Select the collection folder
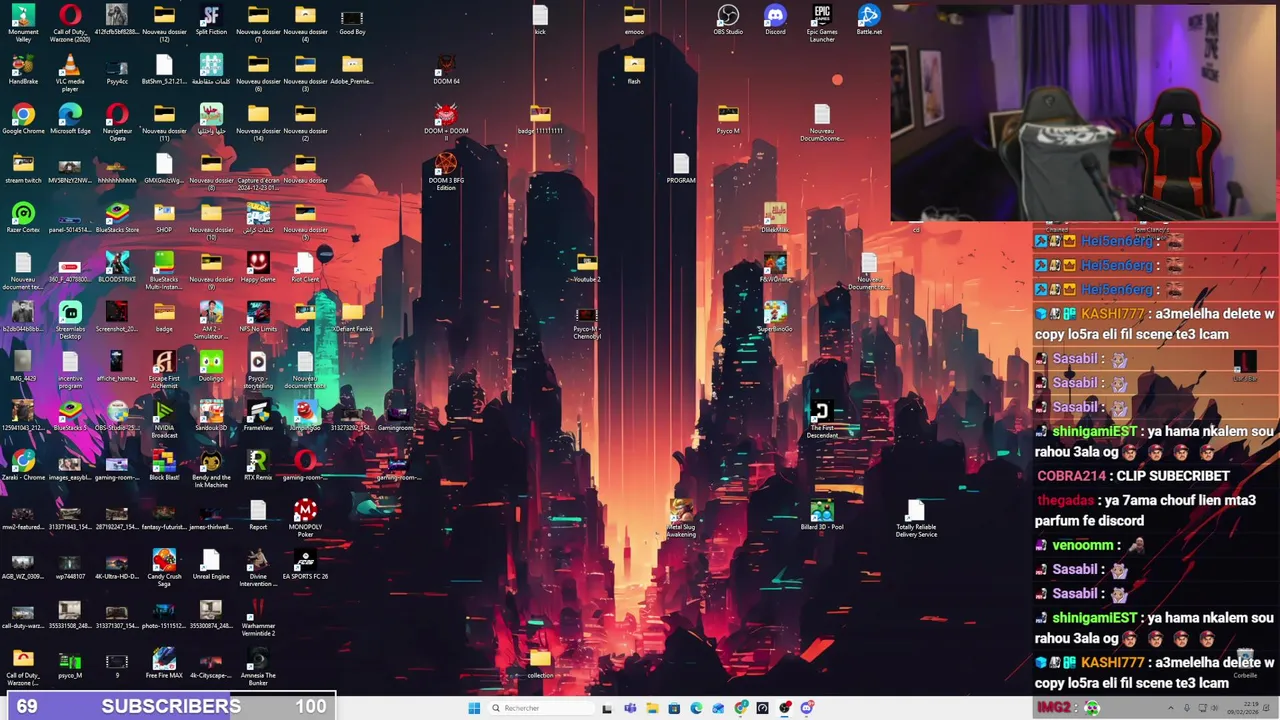 [x=540, y=663]
